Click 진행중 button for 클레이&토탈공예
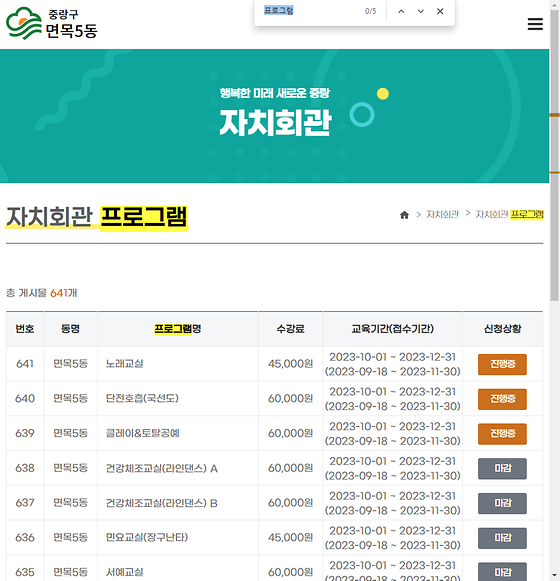Screen dimensions: 560x581 pyautogui.click(x=502, y=434)
